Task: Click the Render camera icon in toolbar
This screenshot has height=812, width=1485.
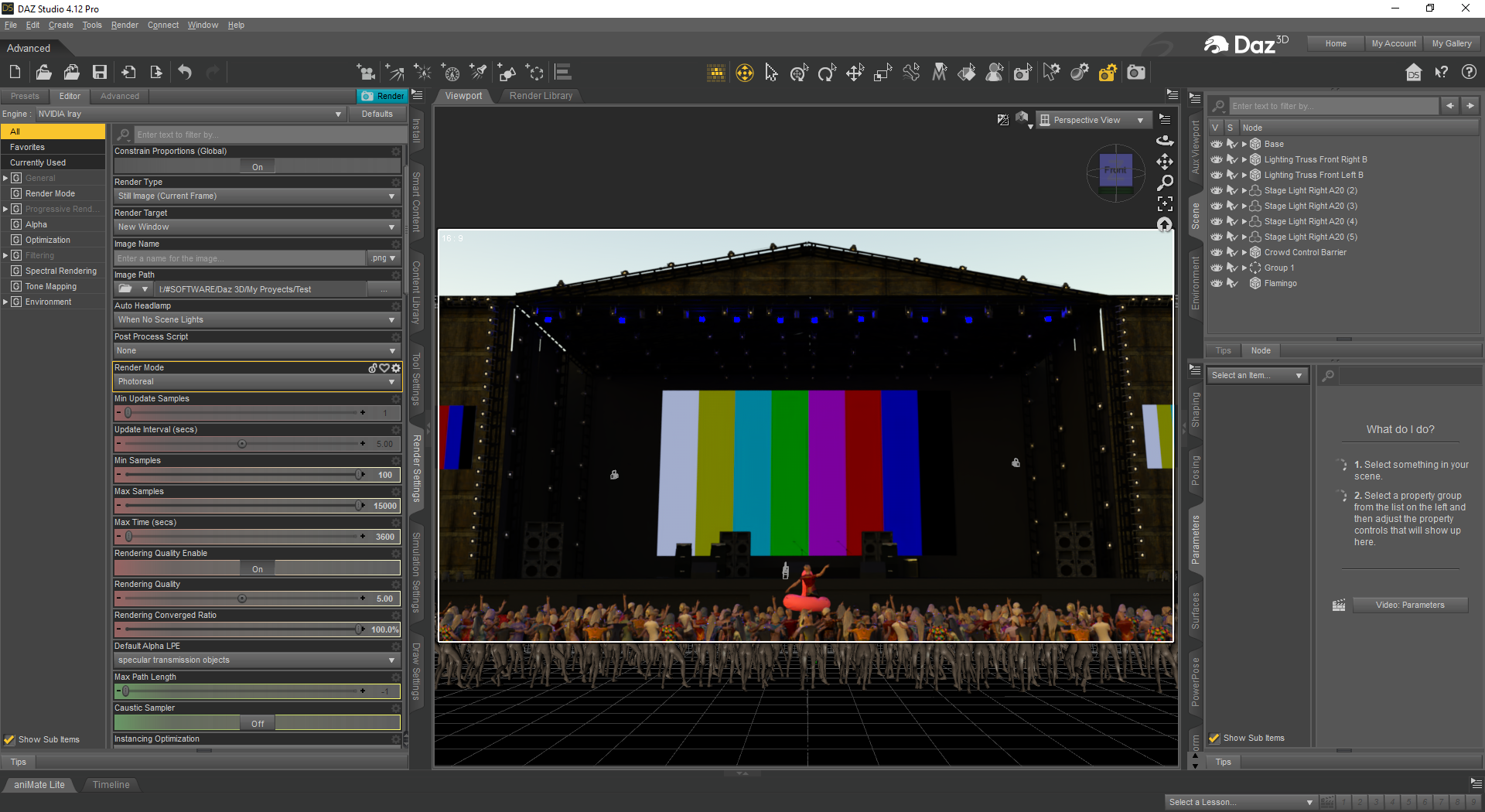Action: coord(1135,73)
